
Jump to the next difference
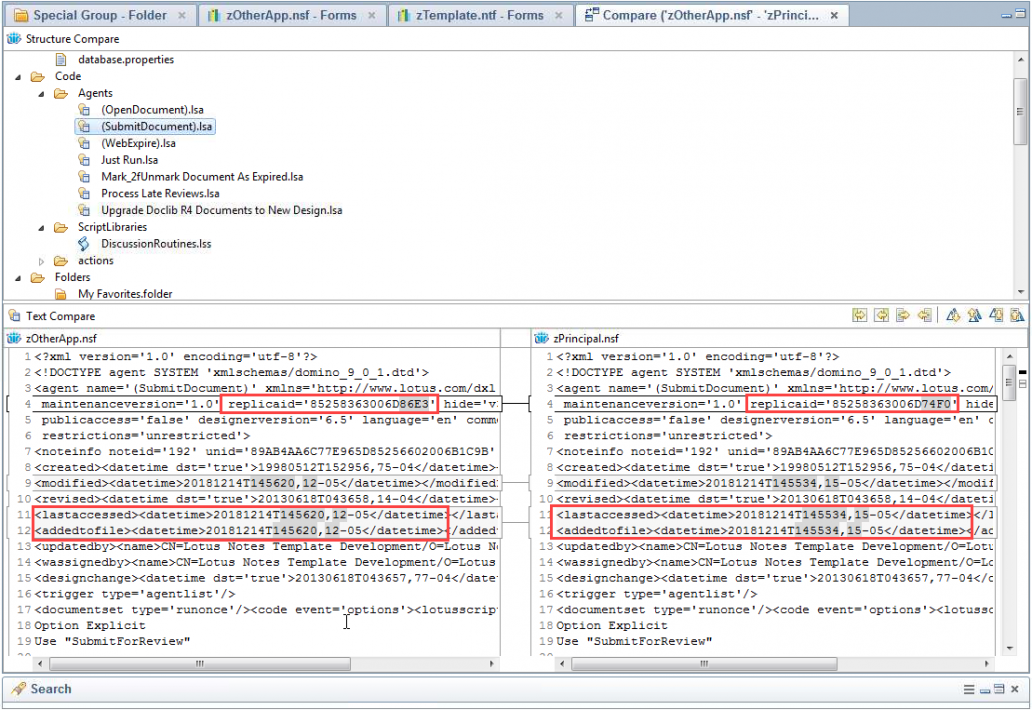click(x=953, y=316)
